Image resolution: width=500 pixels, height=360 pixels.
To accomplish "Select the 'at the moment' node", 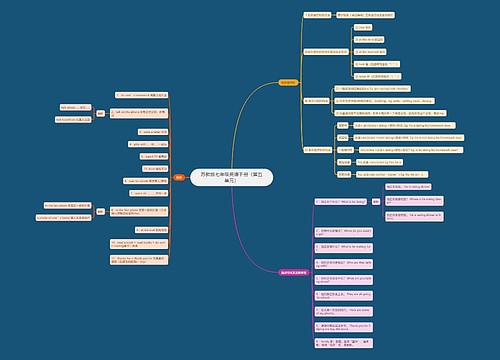I will tap(370, 52).
